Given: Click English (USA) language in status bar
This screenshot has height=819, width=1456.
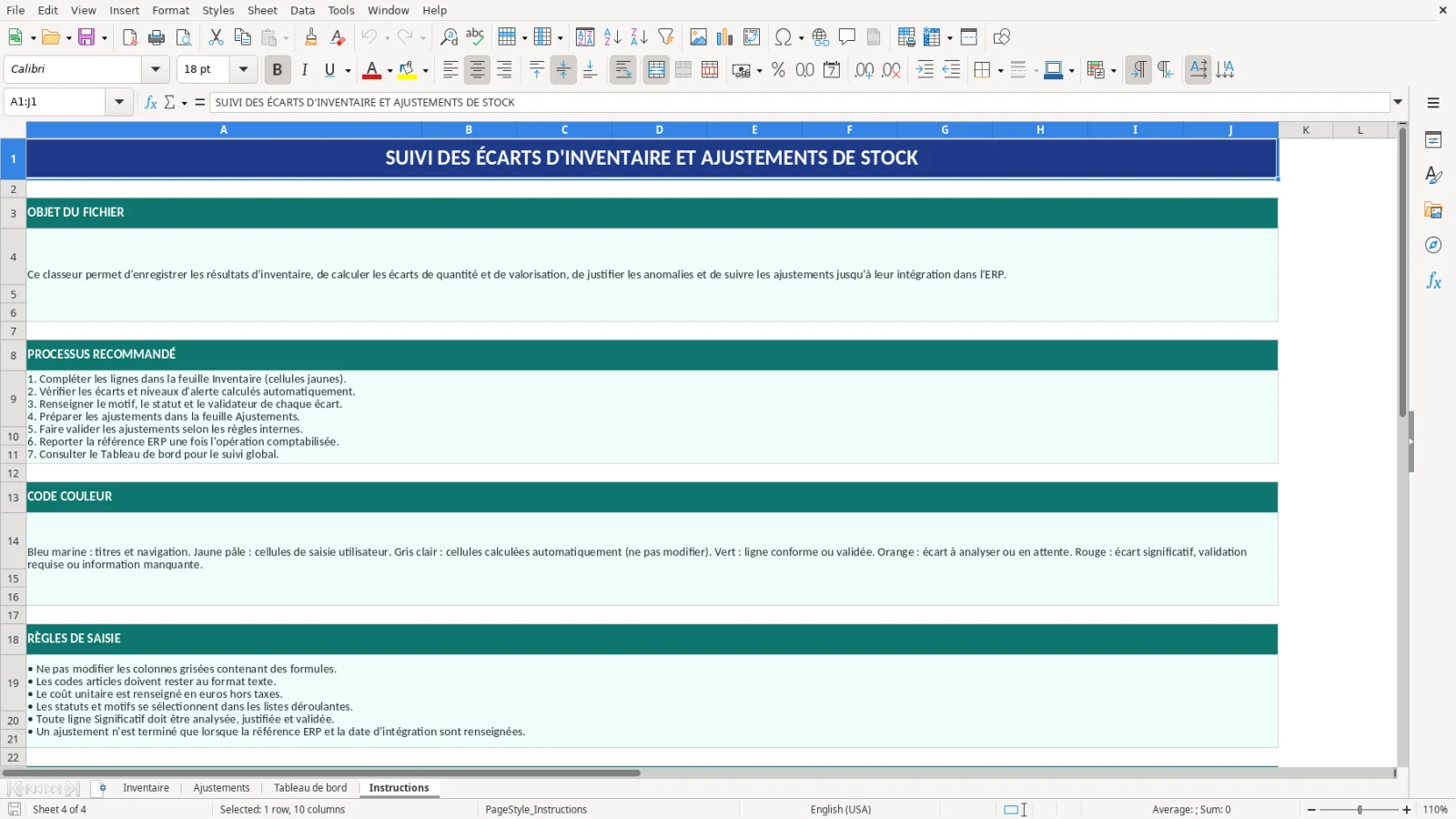Looking at the screenshot, I should [841, 810].
